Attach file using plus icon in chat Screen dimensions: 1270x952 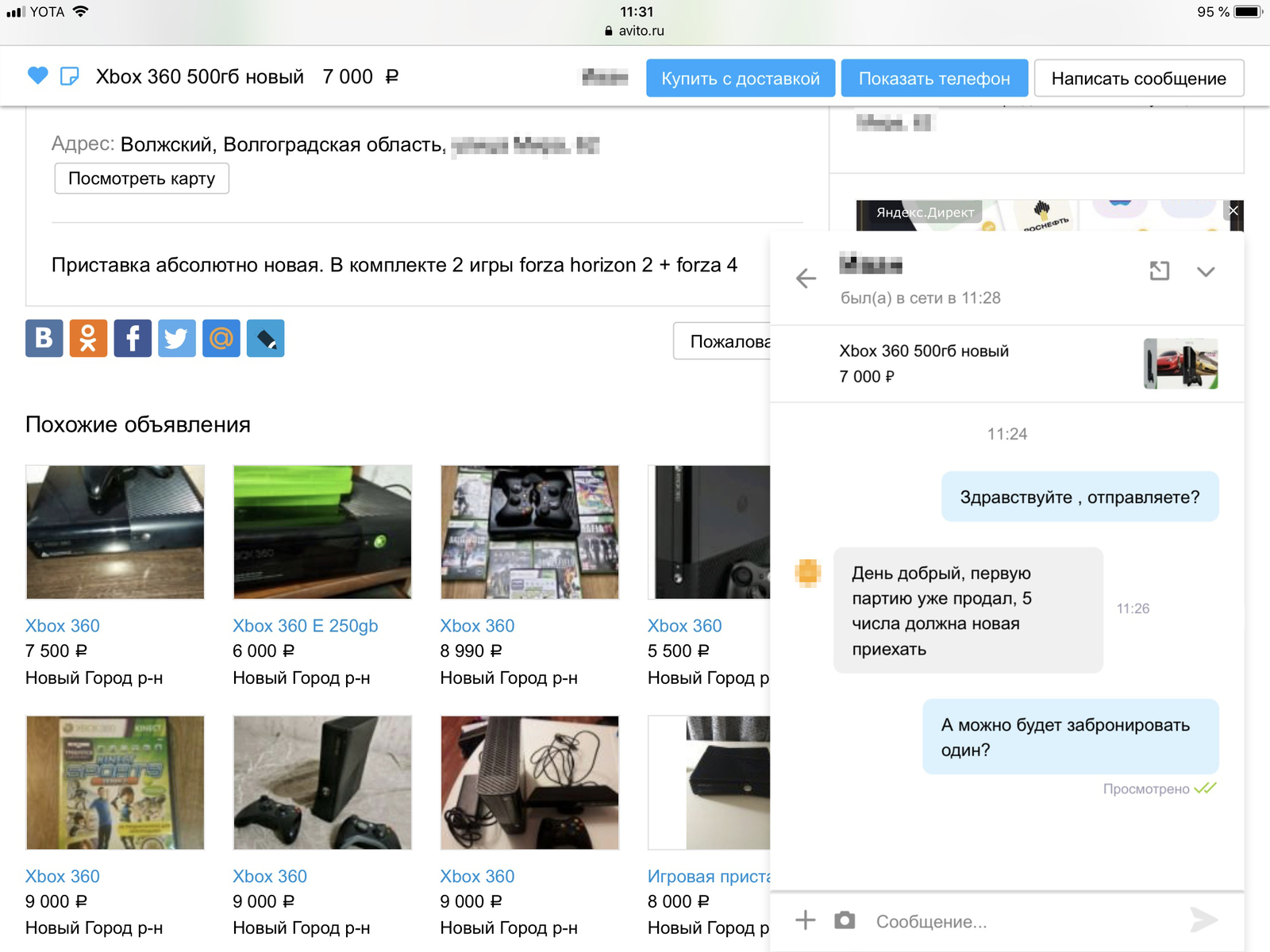(806, 920)
